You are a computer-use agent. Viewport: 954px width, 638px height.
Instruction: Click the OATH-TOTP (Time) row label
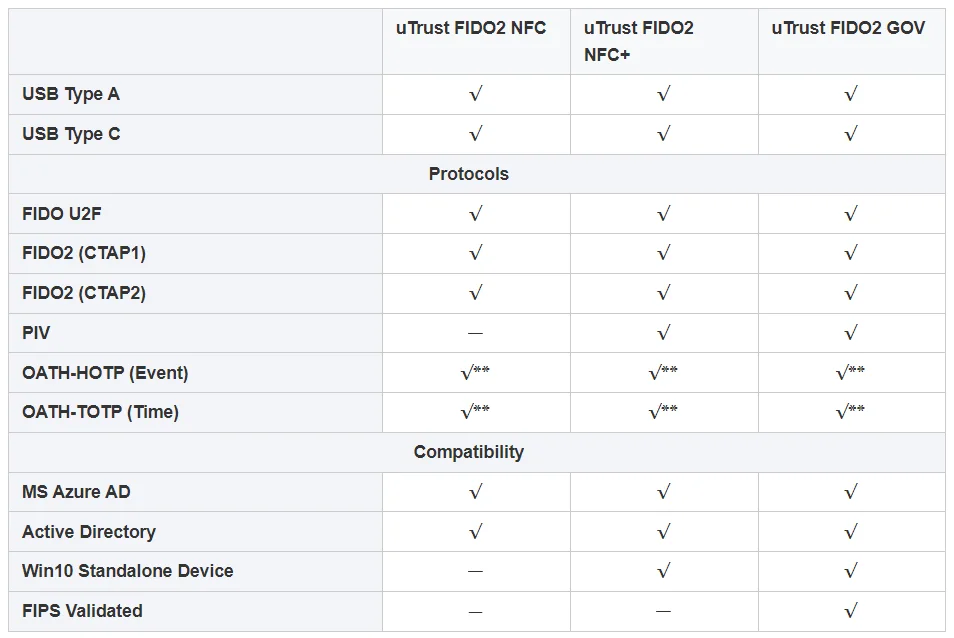[100, 412]
